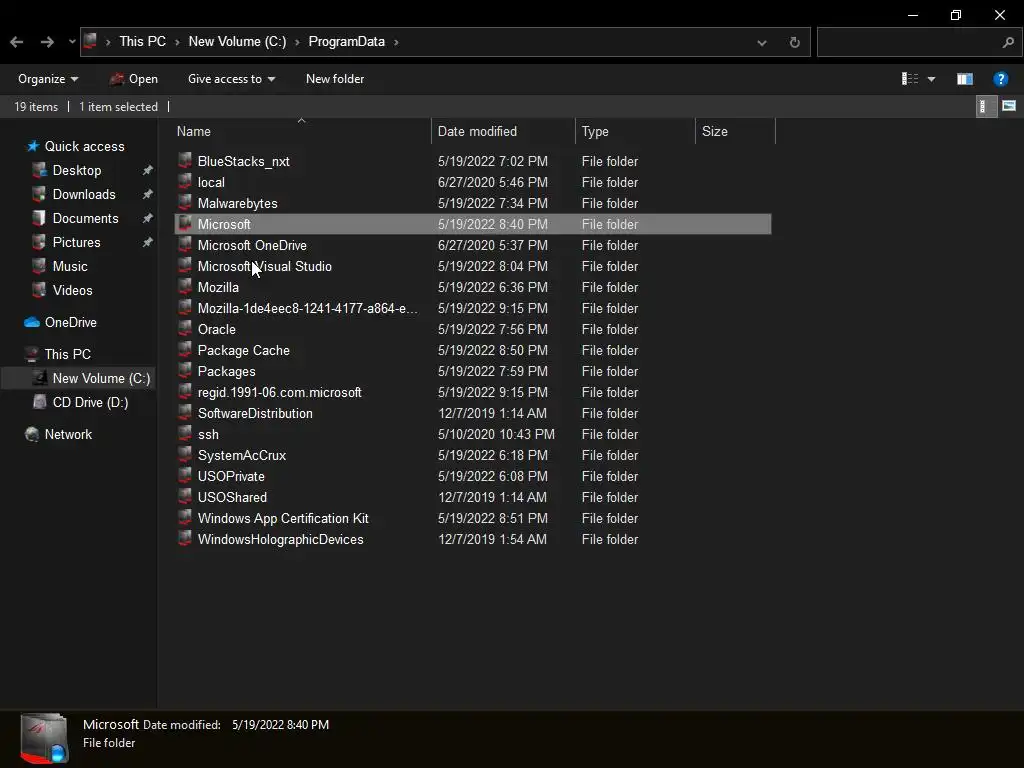The image size is (1024, 768).
Task: Open Give access to dropdown
Action: 231,79
